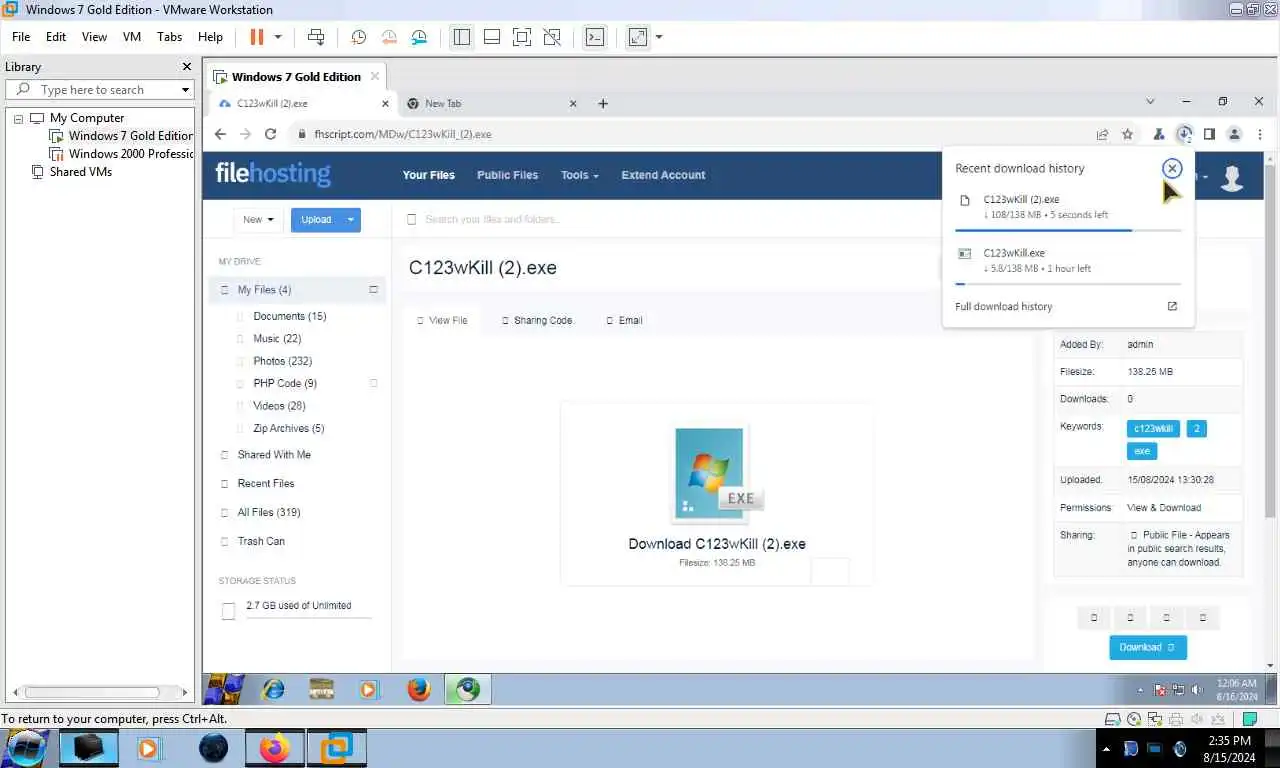The width and height of the screenshot is (1280, 768).
Task: Click the blue Download button
Action: [x=1148, y=647]
